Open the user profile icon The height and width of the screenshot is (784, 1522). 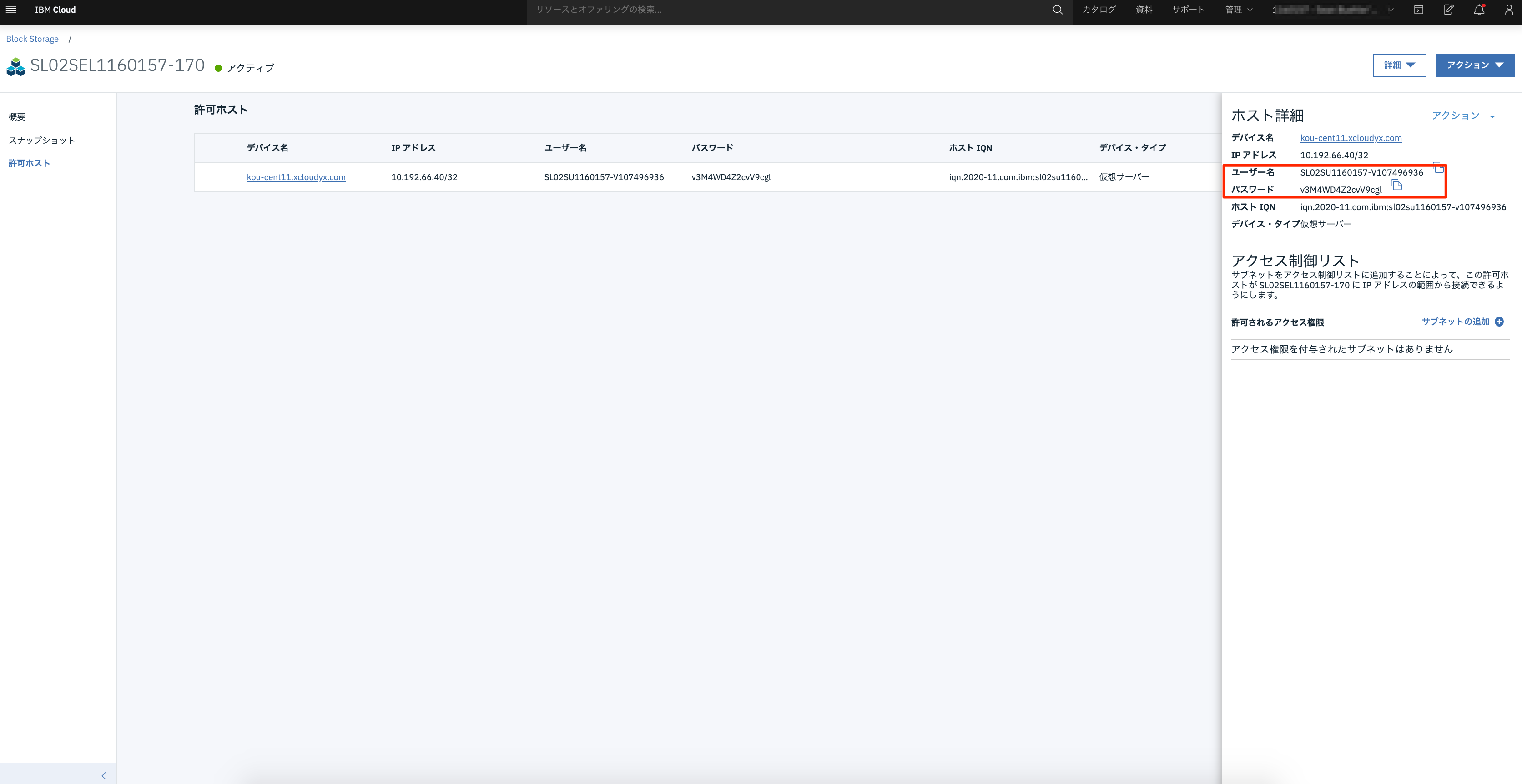pos(1509,10)
